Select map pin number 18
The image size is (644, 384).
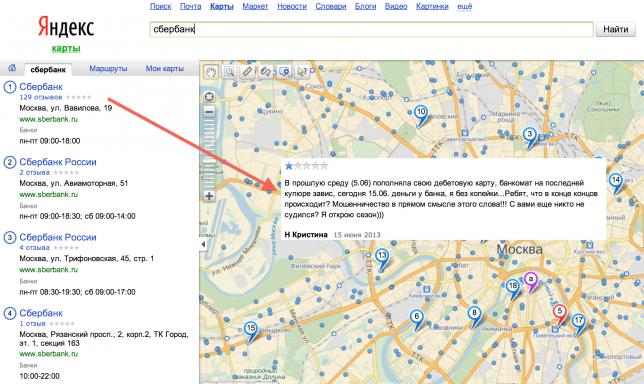coord(513,287)
